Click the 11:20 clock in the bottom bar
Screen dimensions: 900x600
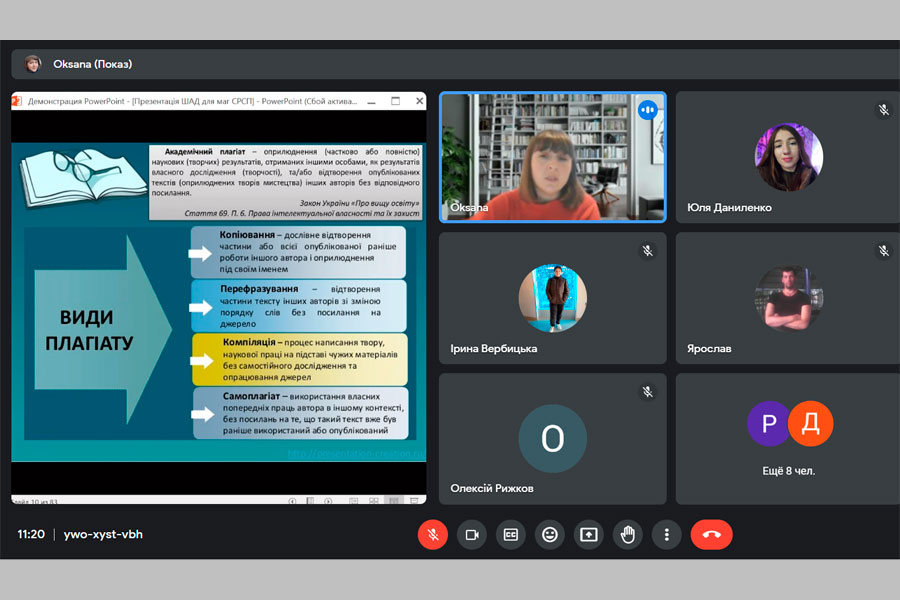[31, 535]
